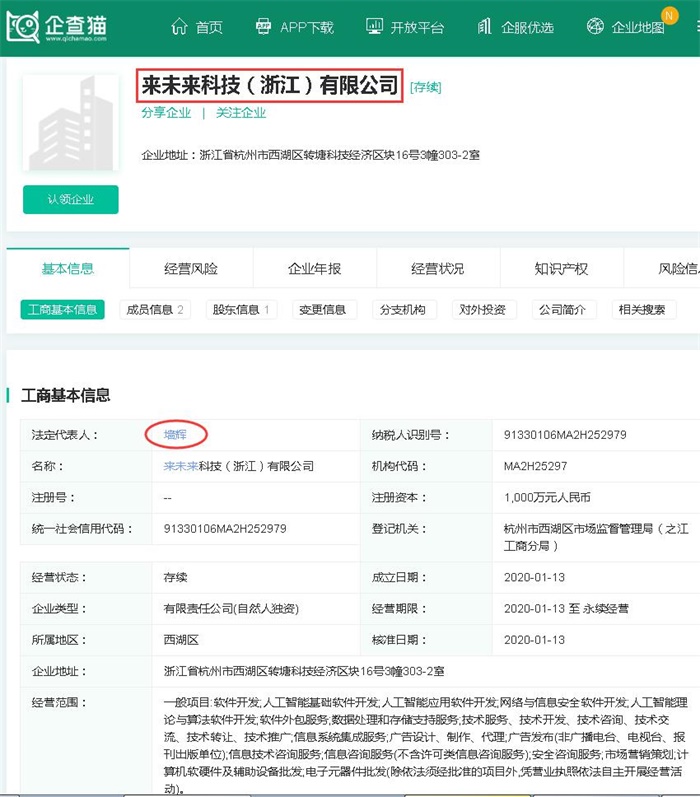700x797 pixels.
Task: Click the APP download icon
Action: (263, 26)
